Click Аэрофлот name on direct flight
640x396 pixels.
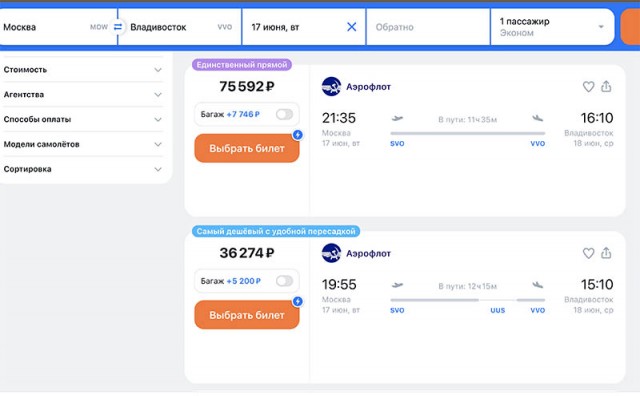tap(369, 87)
